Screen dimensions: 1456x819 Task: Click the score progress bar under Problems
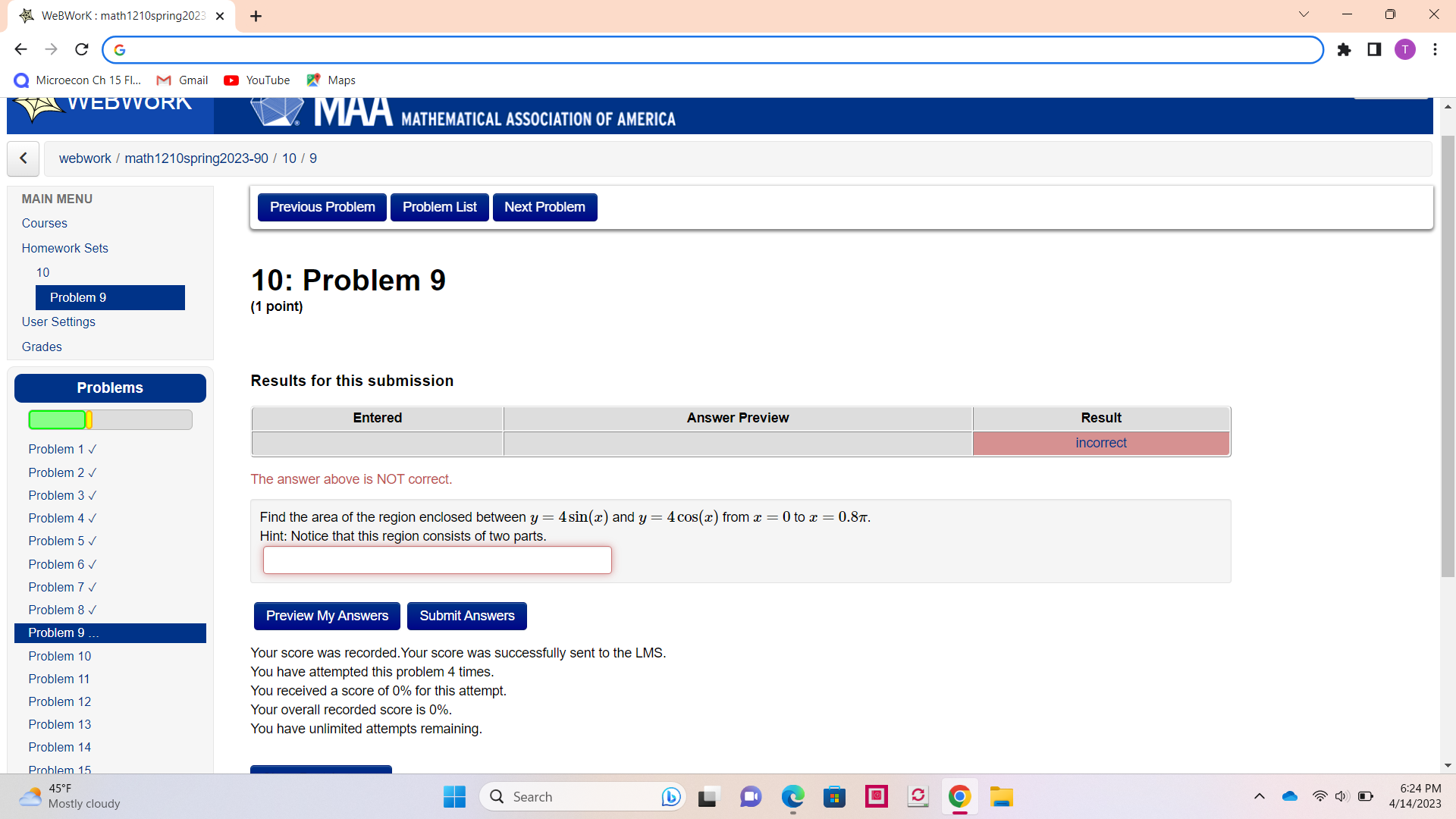pos(110,419)
